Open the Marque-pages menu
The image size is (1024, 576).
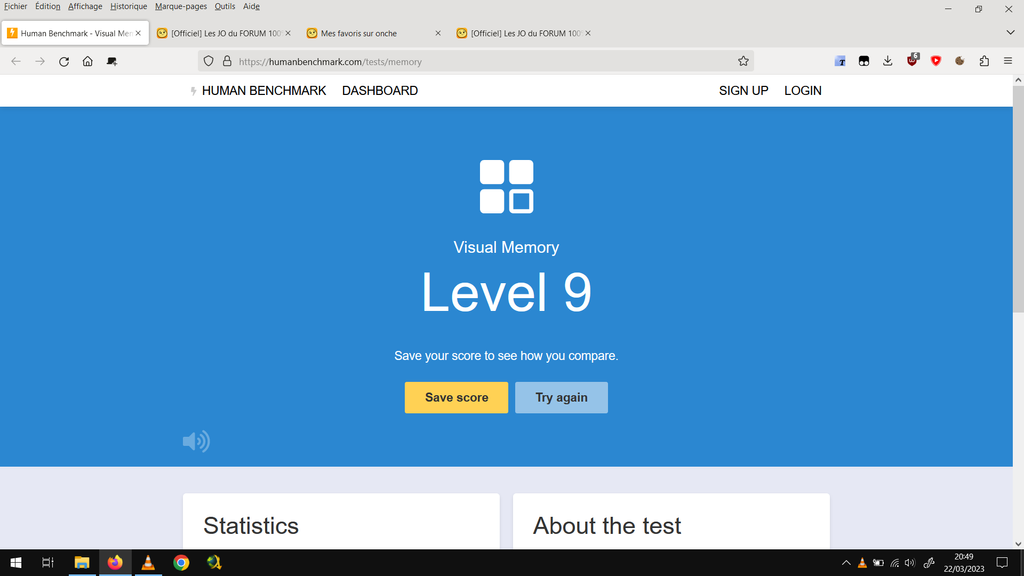(181, 6)
